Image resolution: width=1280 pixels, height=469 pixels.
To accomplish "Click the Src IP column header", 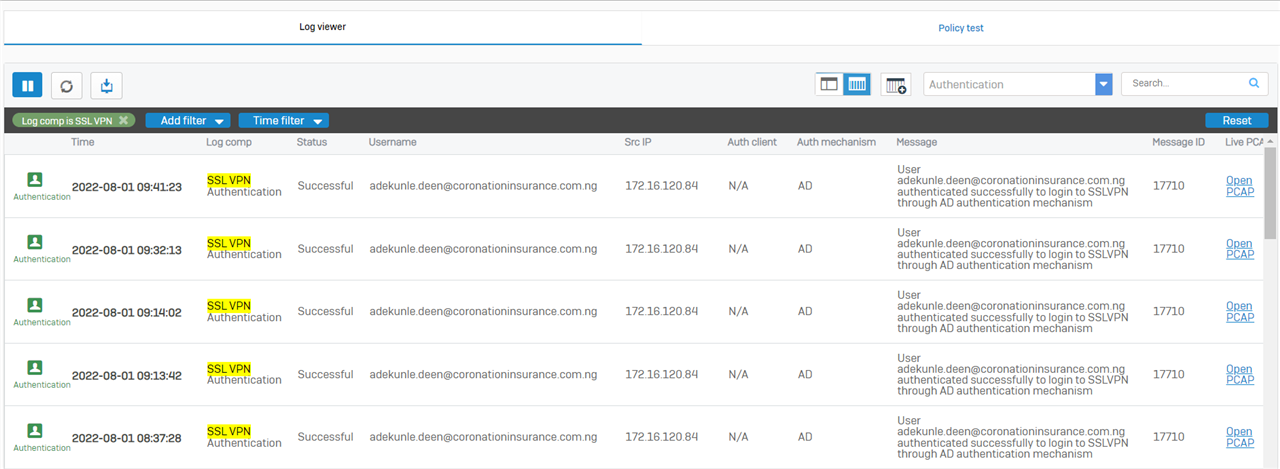I will tap(638, 142).
